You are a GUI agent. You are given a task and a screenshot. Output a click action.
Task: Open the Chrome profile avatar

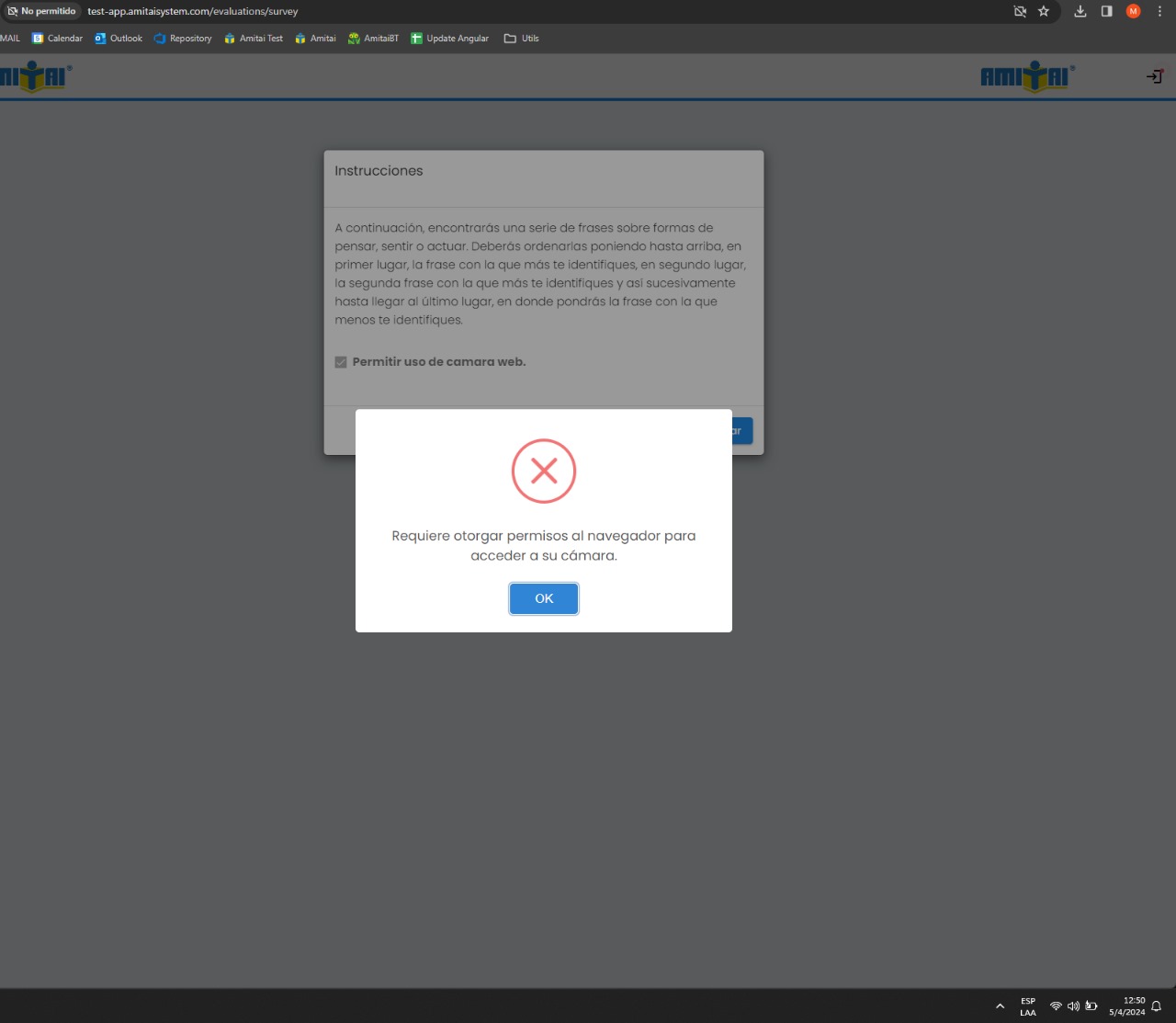click(x=1133, y=12)
